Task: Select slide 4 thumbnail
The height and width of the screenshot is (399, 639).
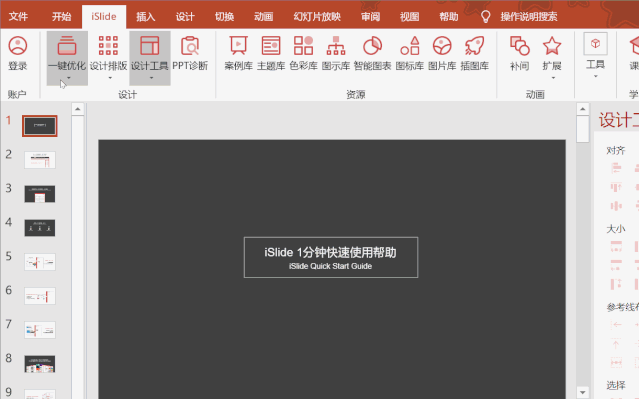Action: 40,228
